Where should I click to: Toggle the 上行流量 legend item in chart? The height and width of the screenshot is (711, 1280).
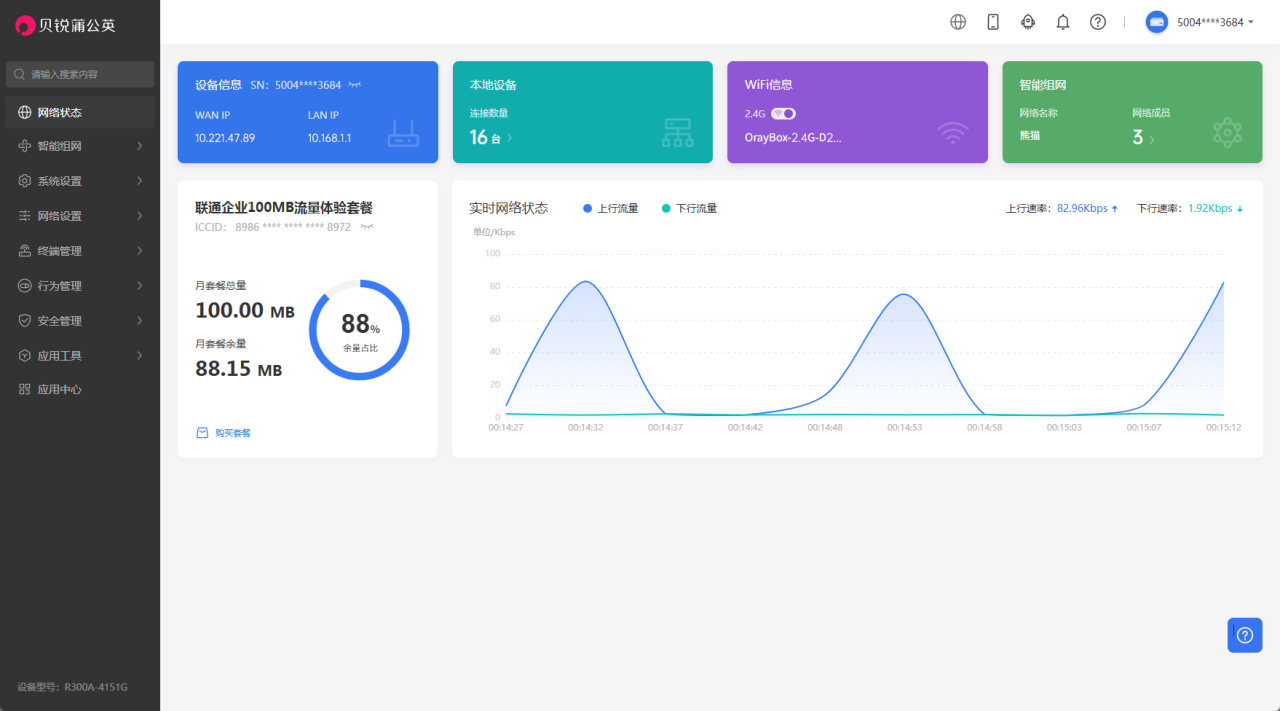610,209
